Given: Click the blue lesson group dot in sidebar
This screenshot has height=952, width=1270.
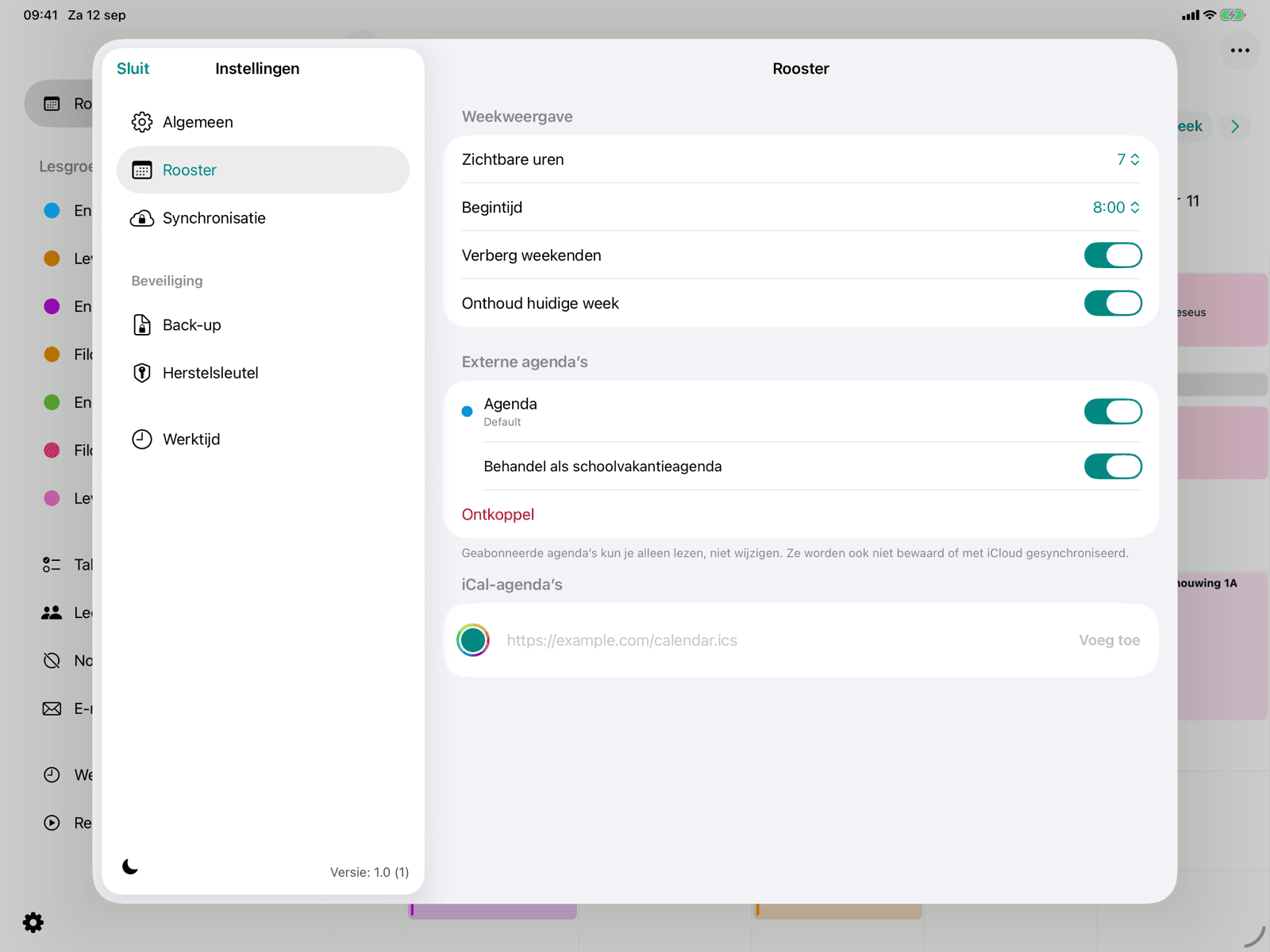Looking at the screenshot, I should [x=52, y=210].
